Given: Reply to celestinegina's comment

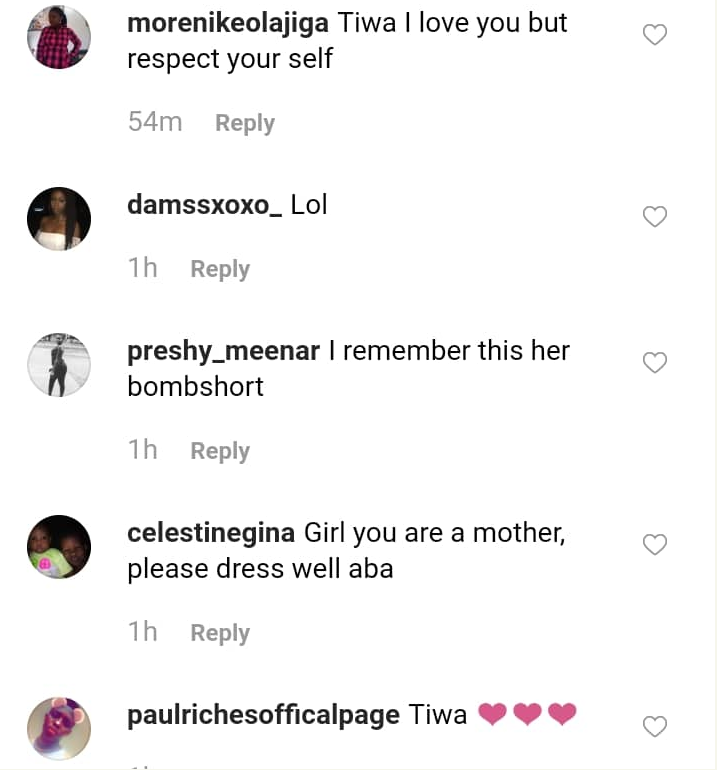Looking at the screenshot, I should [220, 633].
